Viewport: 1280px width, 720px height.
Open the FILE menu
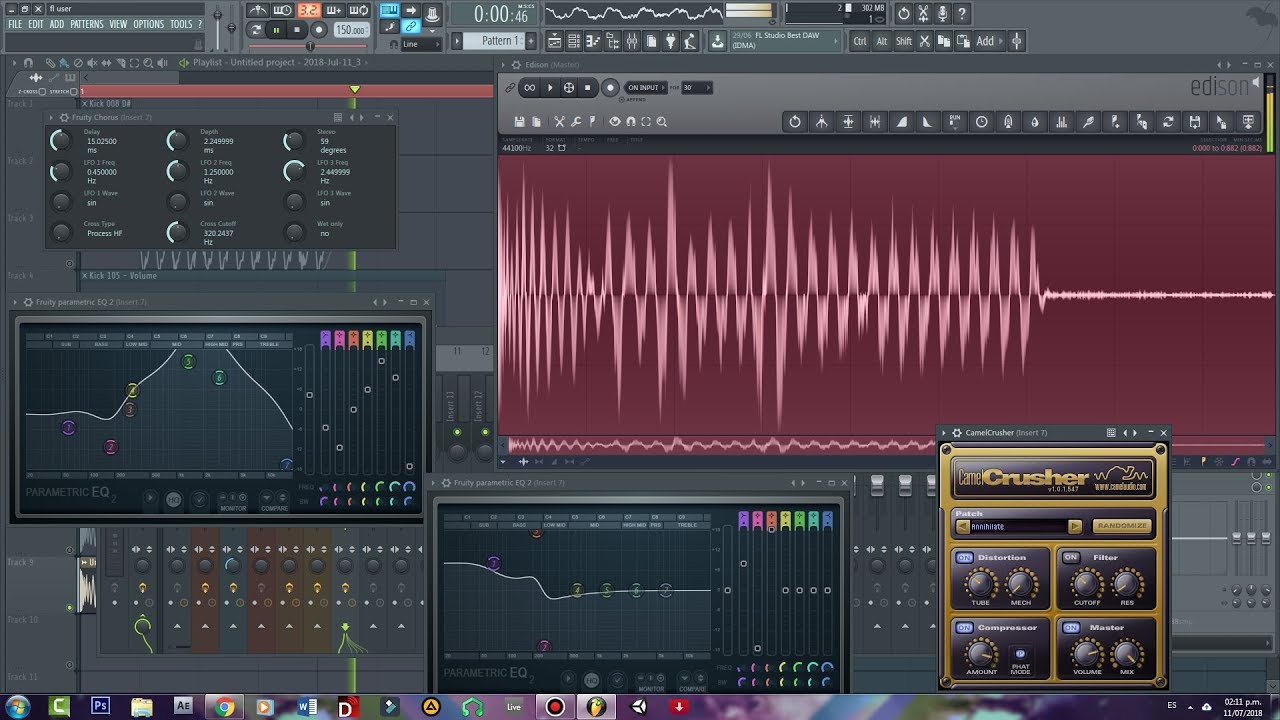15,24
